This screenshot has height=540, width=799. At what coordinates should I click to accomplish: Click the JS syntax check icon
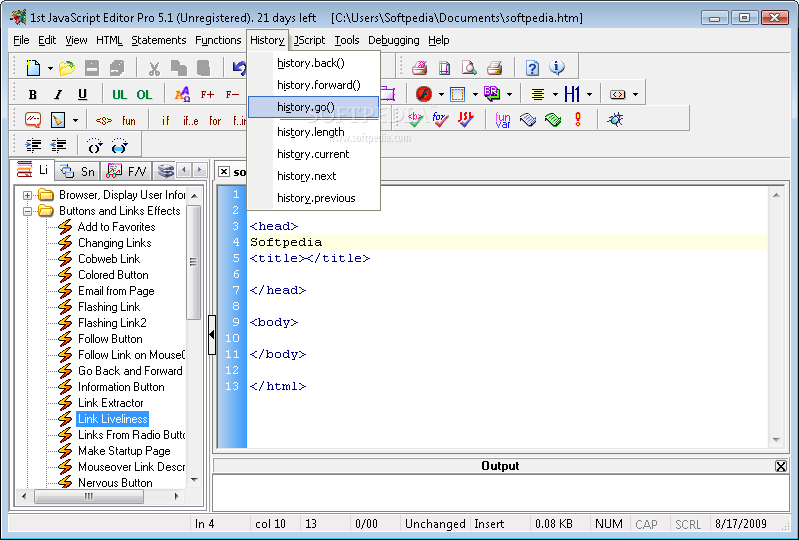(x=465, y=119)
